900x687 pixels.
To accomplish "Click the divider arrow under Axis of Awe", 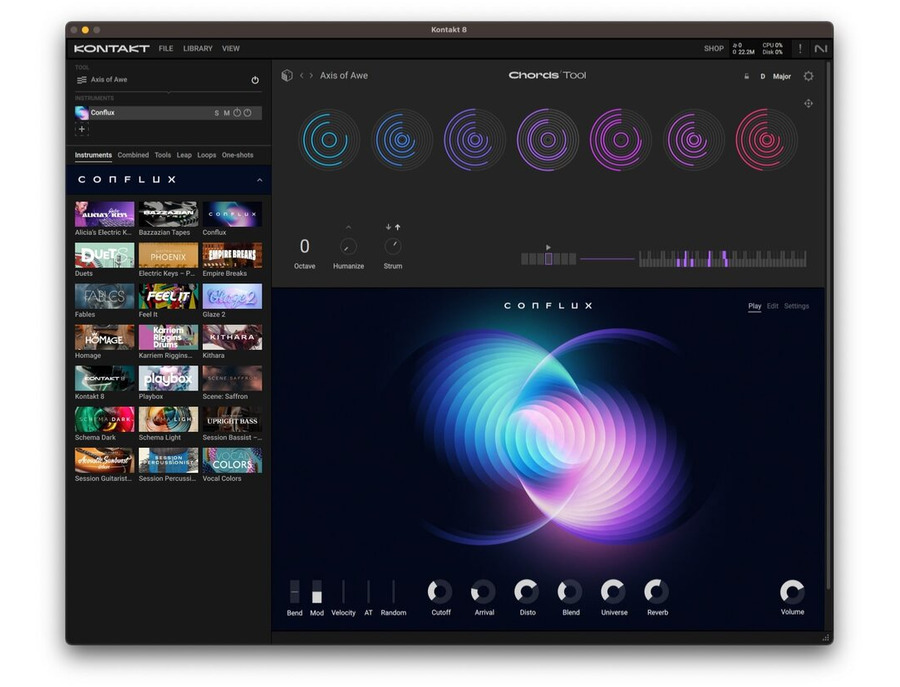I will (168, 92).
